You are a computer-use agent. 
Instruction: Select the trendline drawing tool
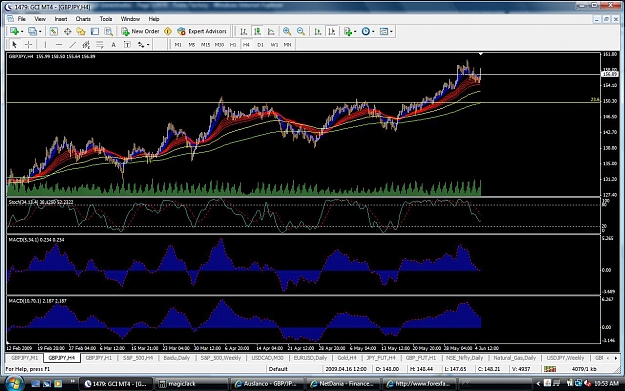coord(72,45)
